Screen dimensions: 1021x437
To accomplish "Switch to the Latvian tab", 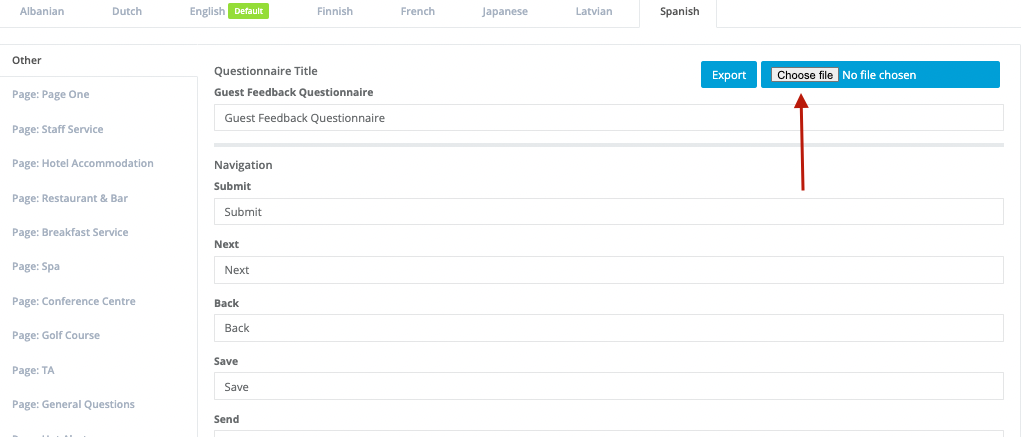I will pos(594,12).
